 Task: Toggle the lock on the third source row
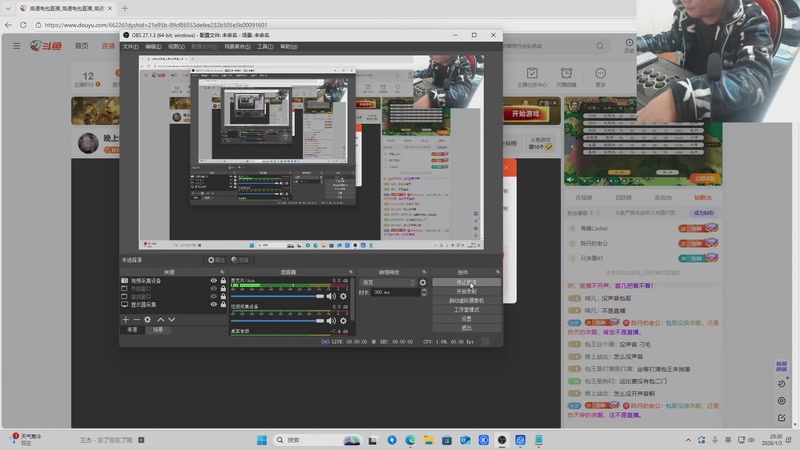[223, 296]
